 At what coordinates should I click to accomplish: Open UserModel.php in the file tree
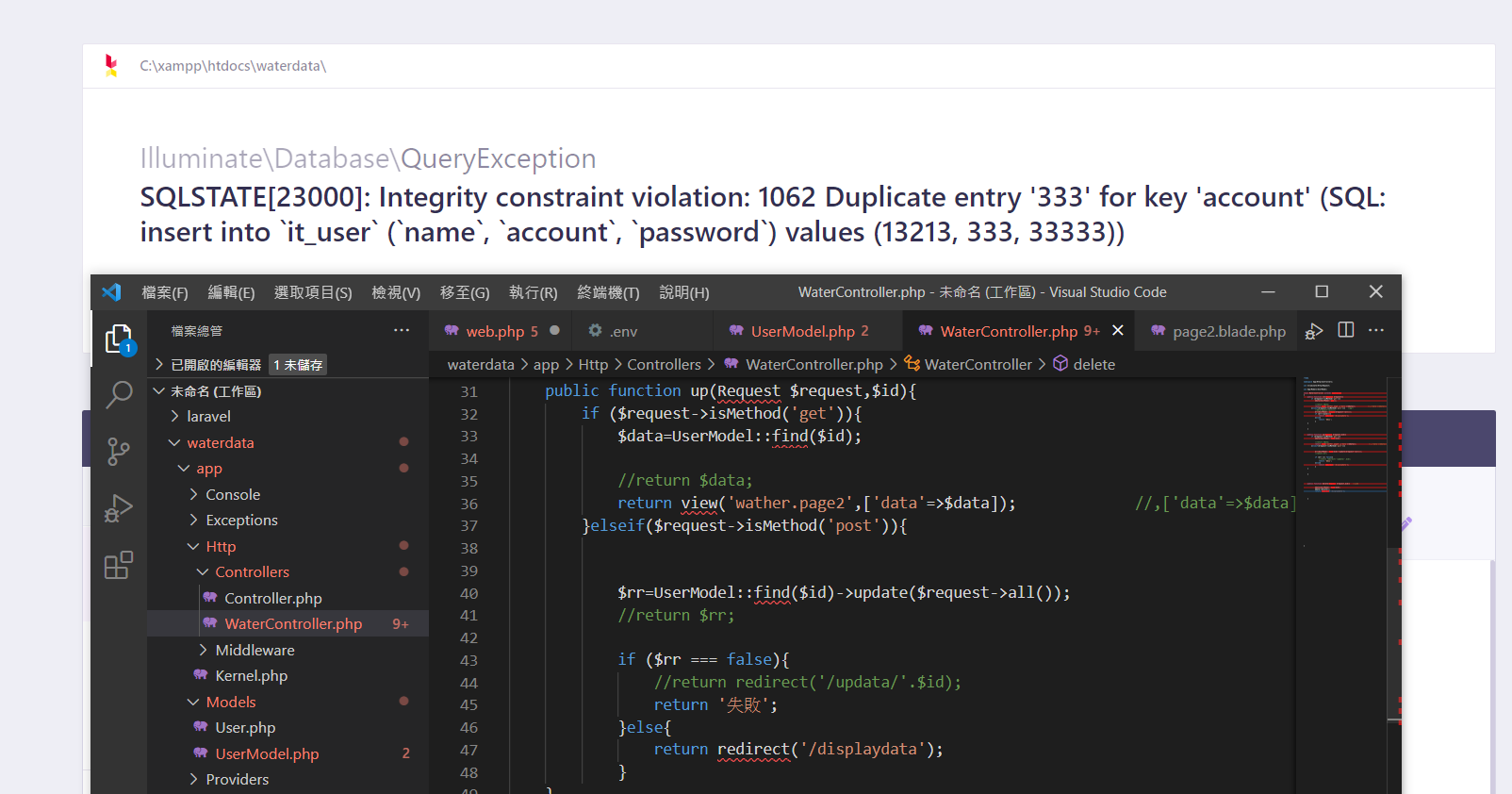[x=267, y=753]
